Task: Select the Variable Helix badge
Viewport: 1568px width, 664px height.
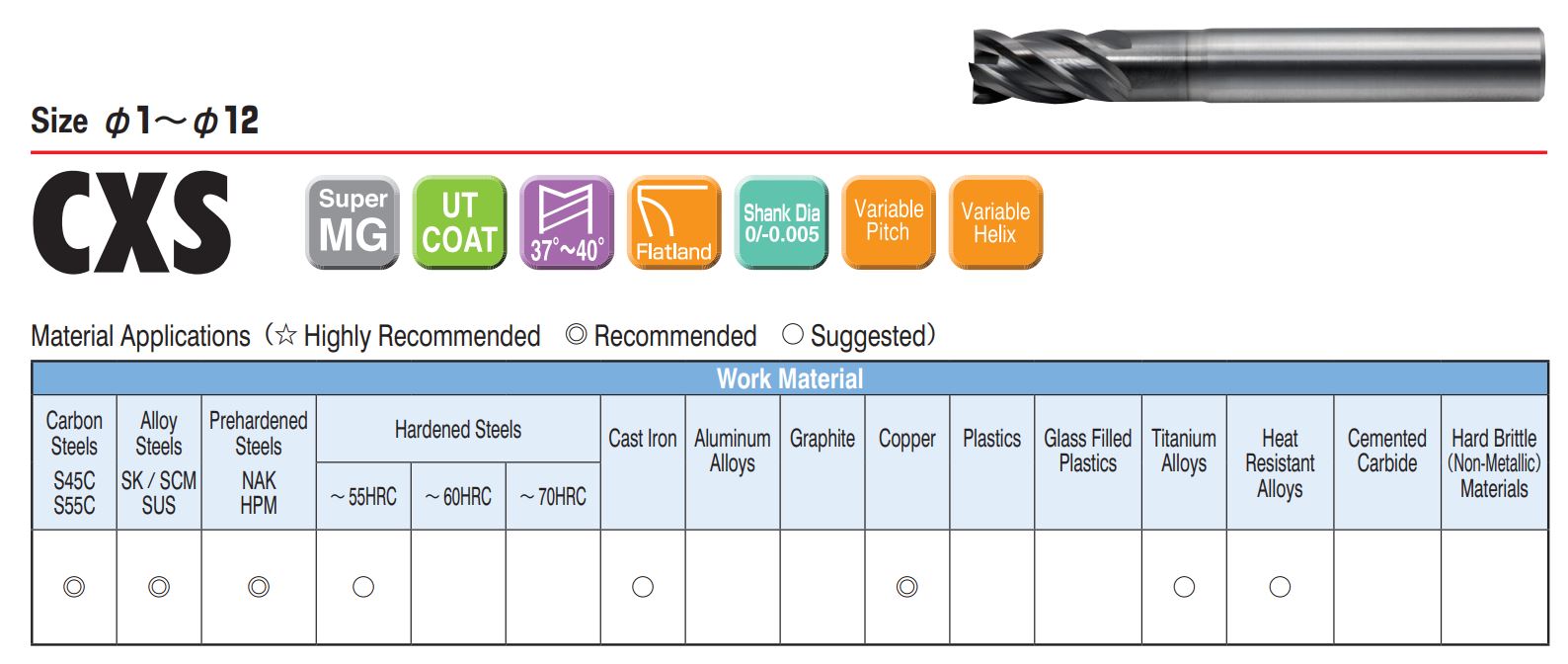Action: click(x=995, y=222)
